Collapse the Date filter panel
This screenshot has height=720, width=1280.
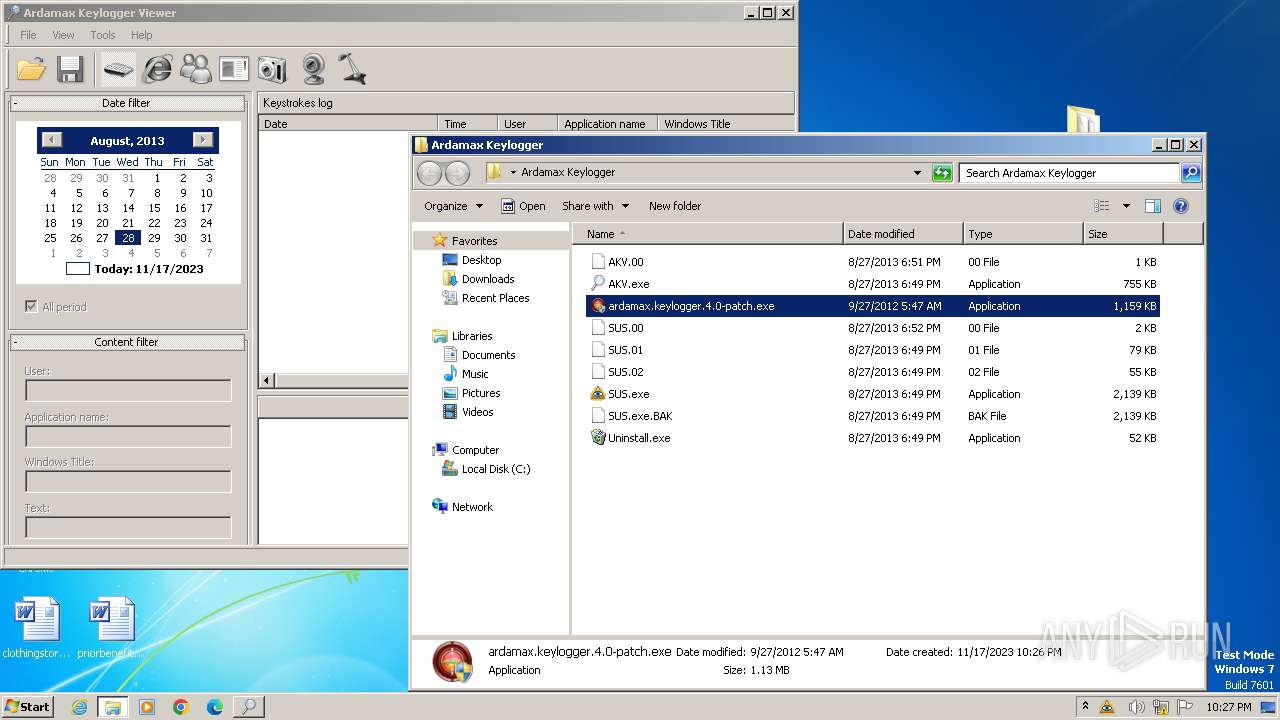pos(127,103)
